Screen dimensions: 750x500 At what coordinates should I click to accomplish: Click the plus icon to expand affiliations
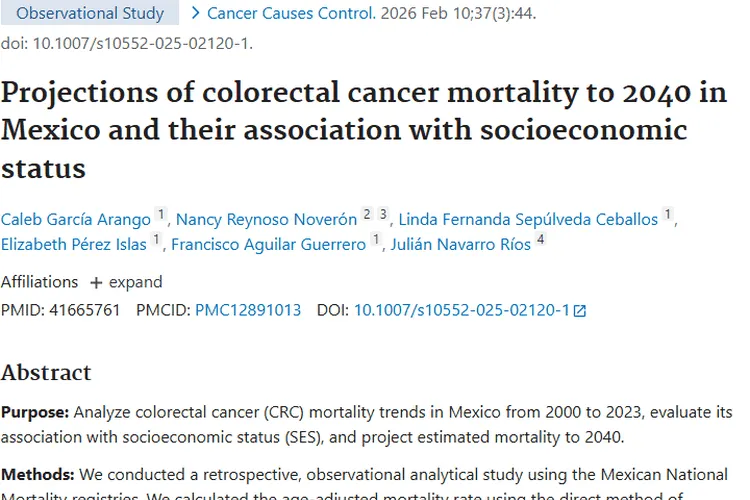[x=96, y=282]
